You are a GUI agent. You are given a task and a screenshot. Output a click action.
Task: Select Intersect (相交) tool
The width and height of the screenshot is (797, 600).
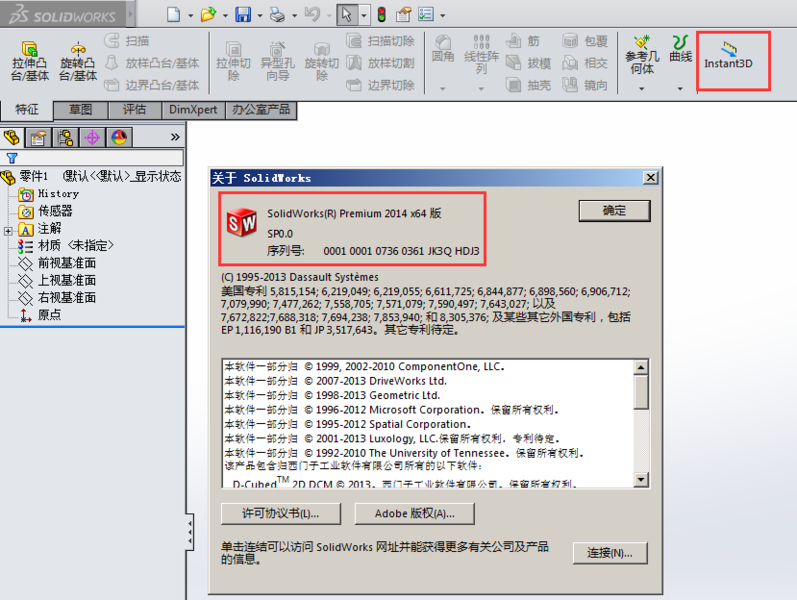coord(586,63)
